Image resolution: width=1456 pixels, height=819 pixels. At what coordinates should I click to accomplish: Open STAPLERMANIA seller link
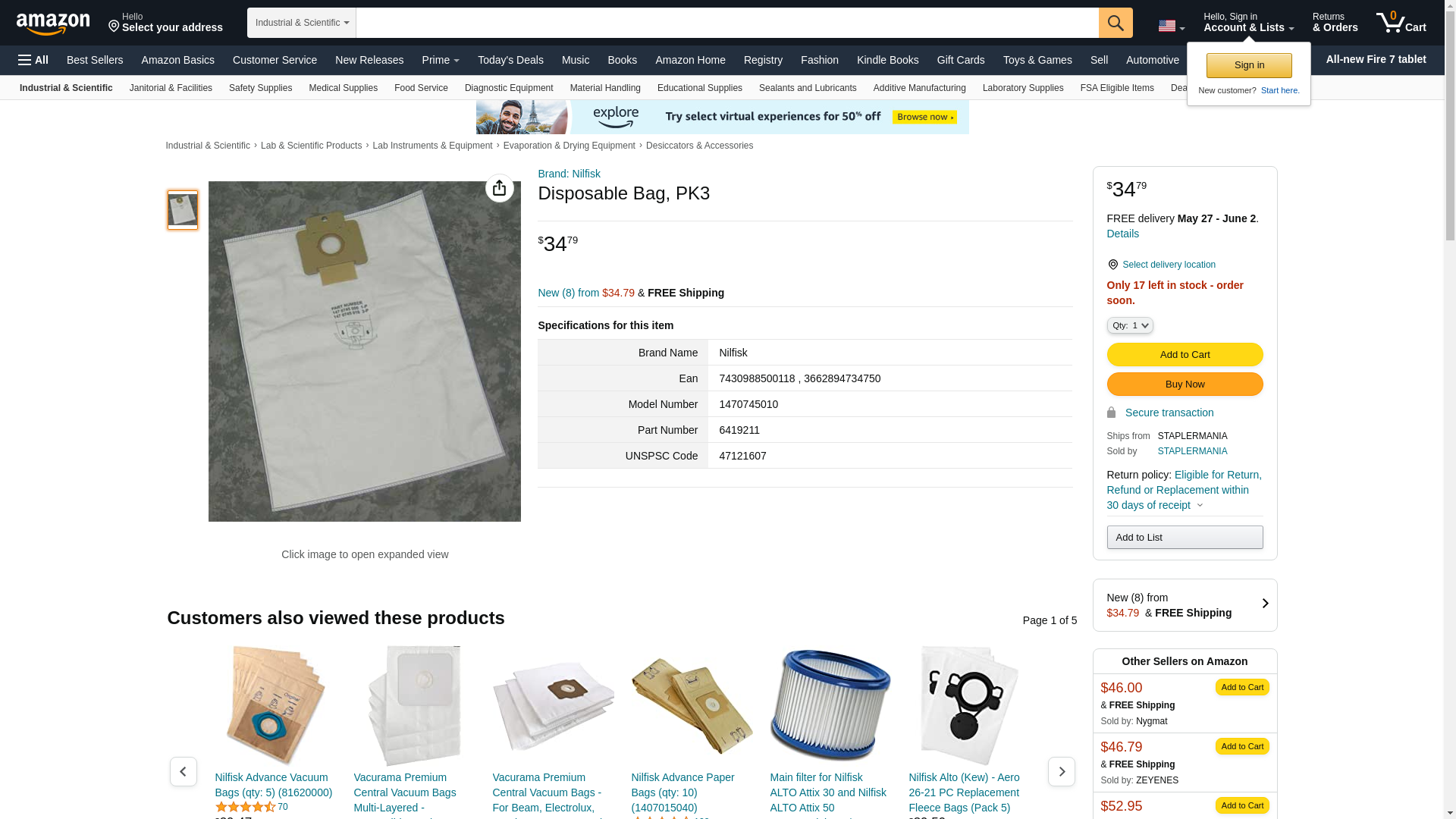tap(1192, 451)
